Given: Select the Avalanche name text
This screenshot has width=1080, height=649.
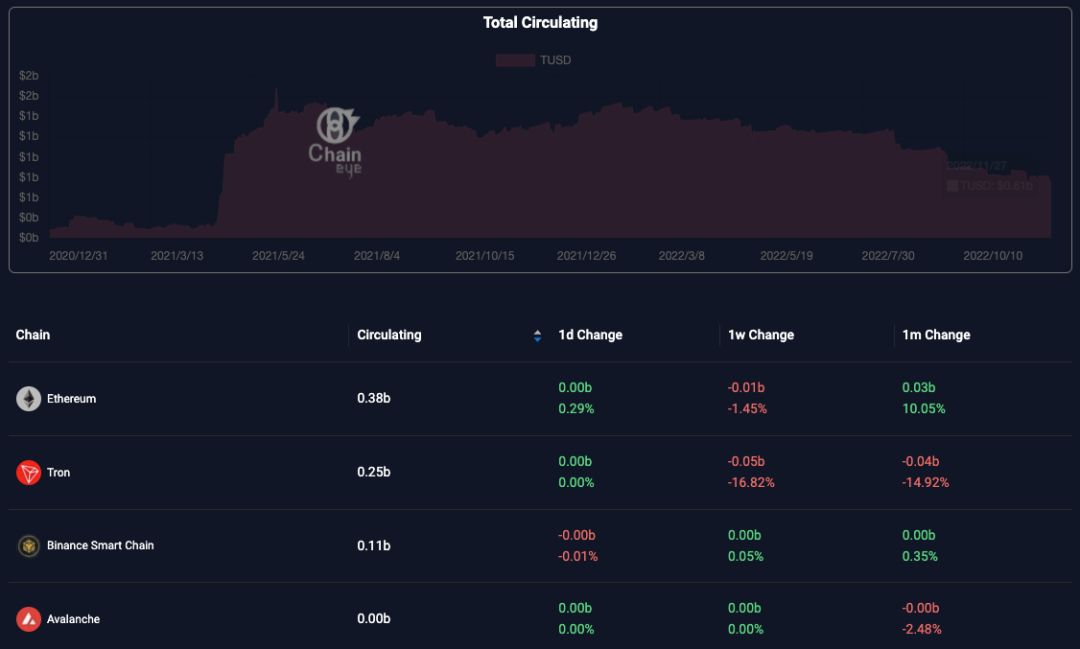Looking at the screenshot, I should (x=73, y=619).
